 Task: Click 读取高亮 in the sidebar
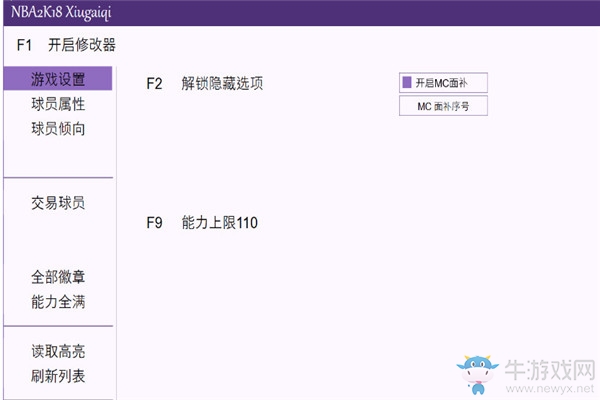[58, 351]
